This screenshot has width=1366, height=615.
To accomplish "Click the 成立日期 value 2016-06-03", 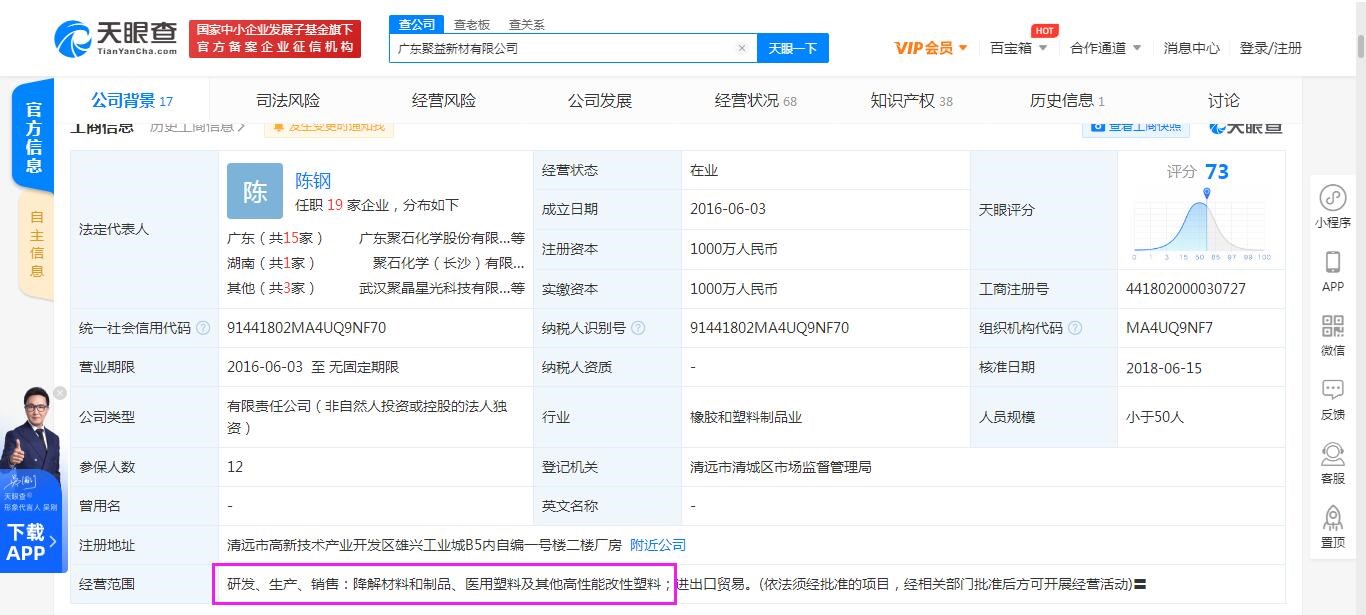I will (727, 209).
